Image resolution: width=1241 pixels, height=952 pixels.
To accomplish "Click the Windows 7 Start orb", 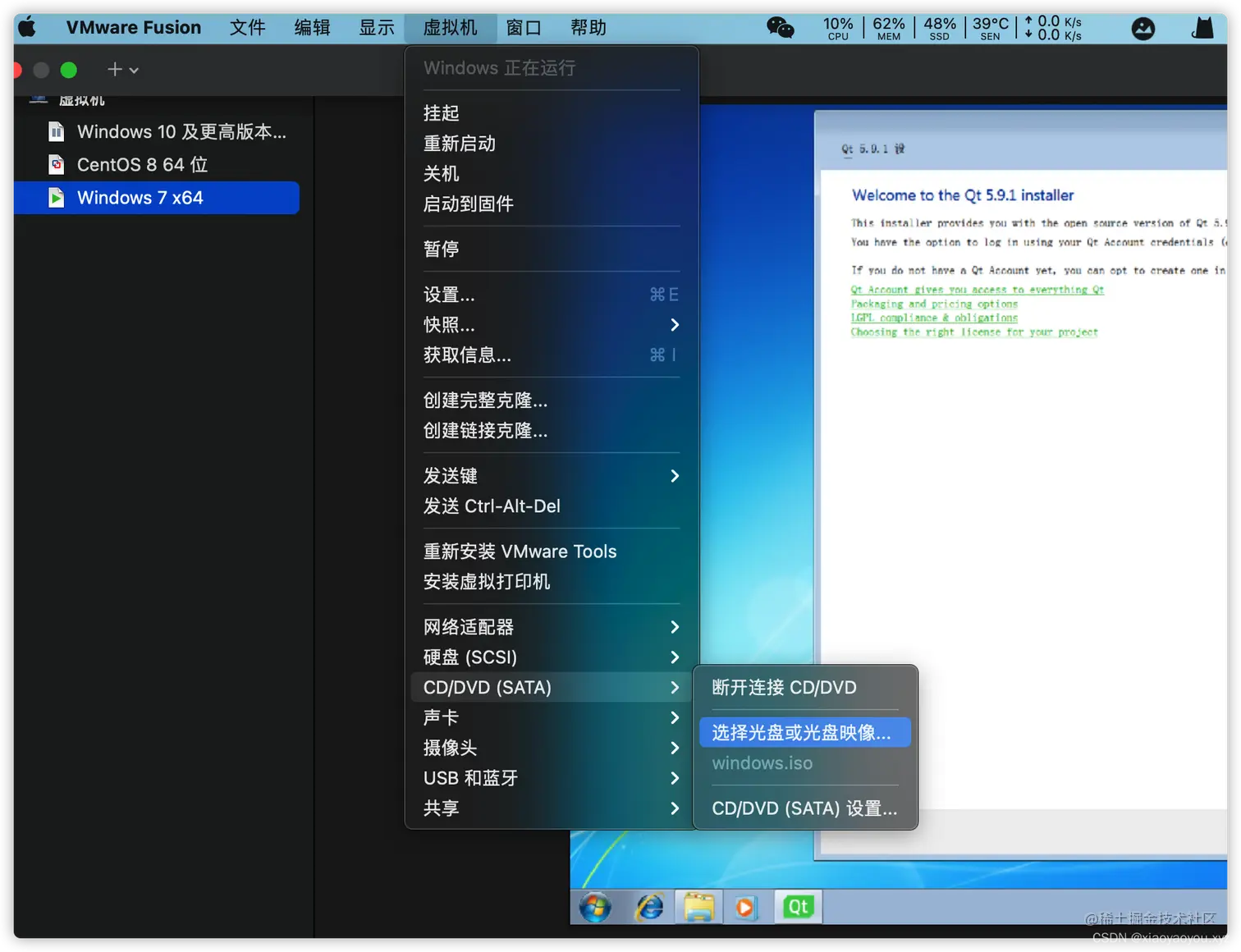I will (595, 907).
